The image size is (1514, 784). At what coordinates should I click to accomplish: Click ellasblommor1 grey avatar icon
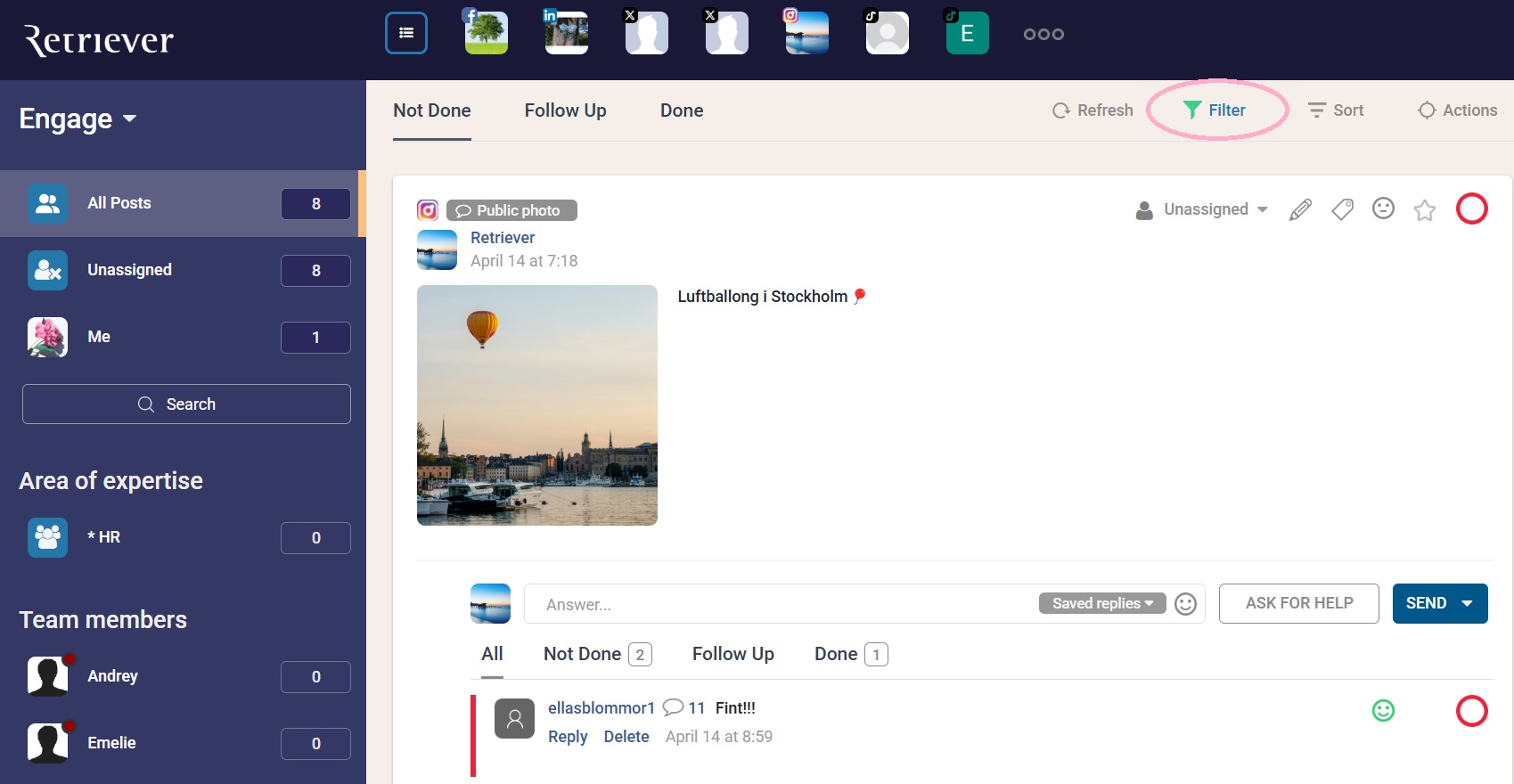(515, 719)
